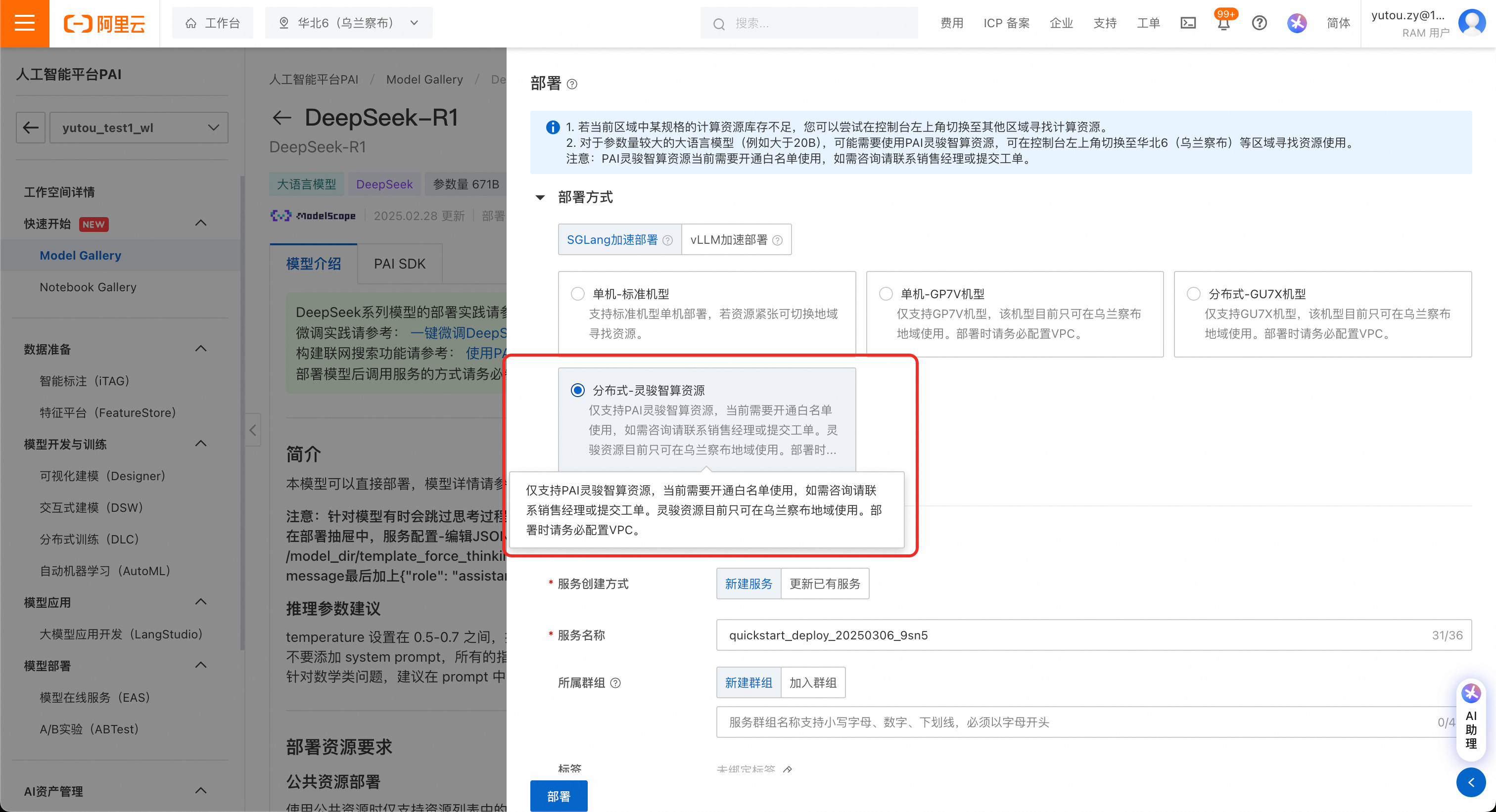Screen dimensions: 1496x812
Task: Open the hamburger menu icon
Action: [x=24, y=23]
